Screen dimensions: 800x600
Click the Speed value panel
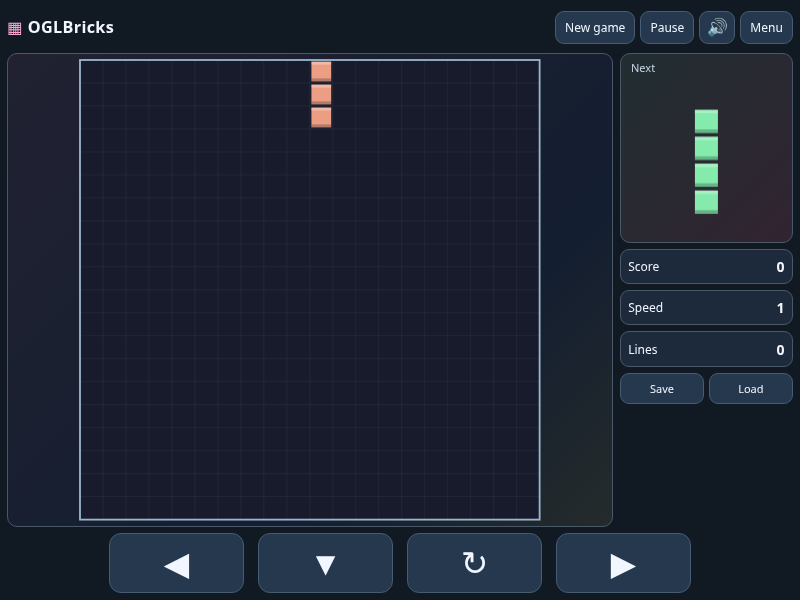click(706, 308)
